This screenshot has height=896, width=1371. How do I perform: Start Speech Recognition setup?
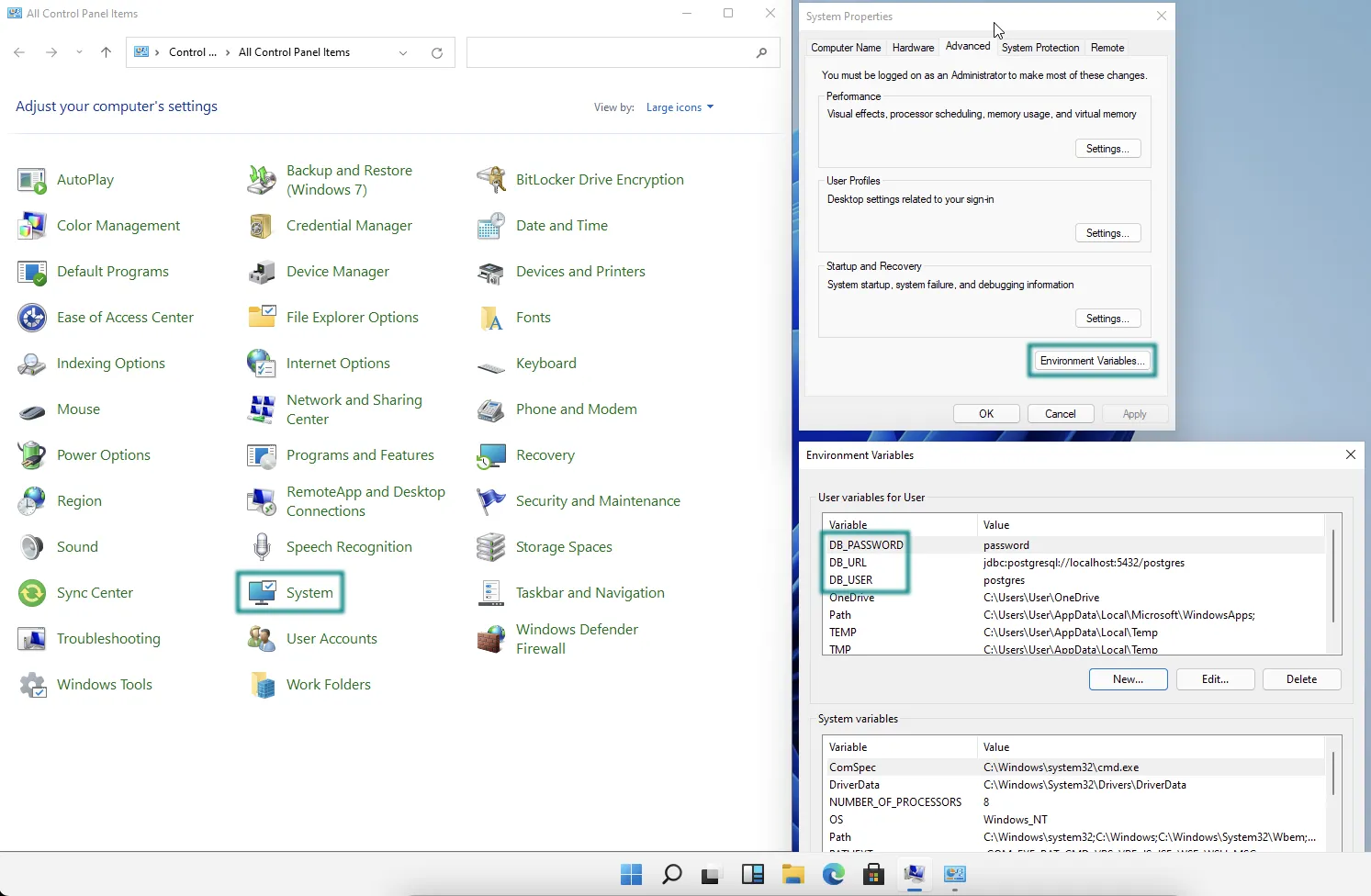coord(349,546)
